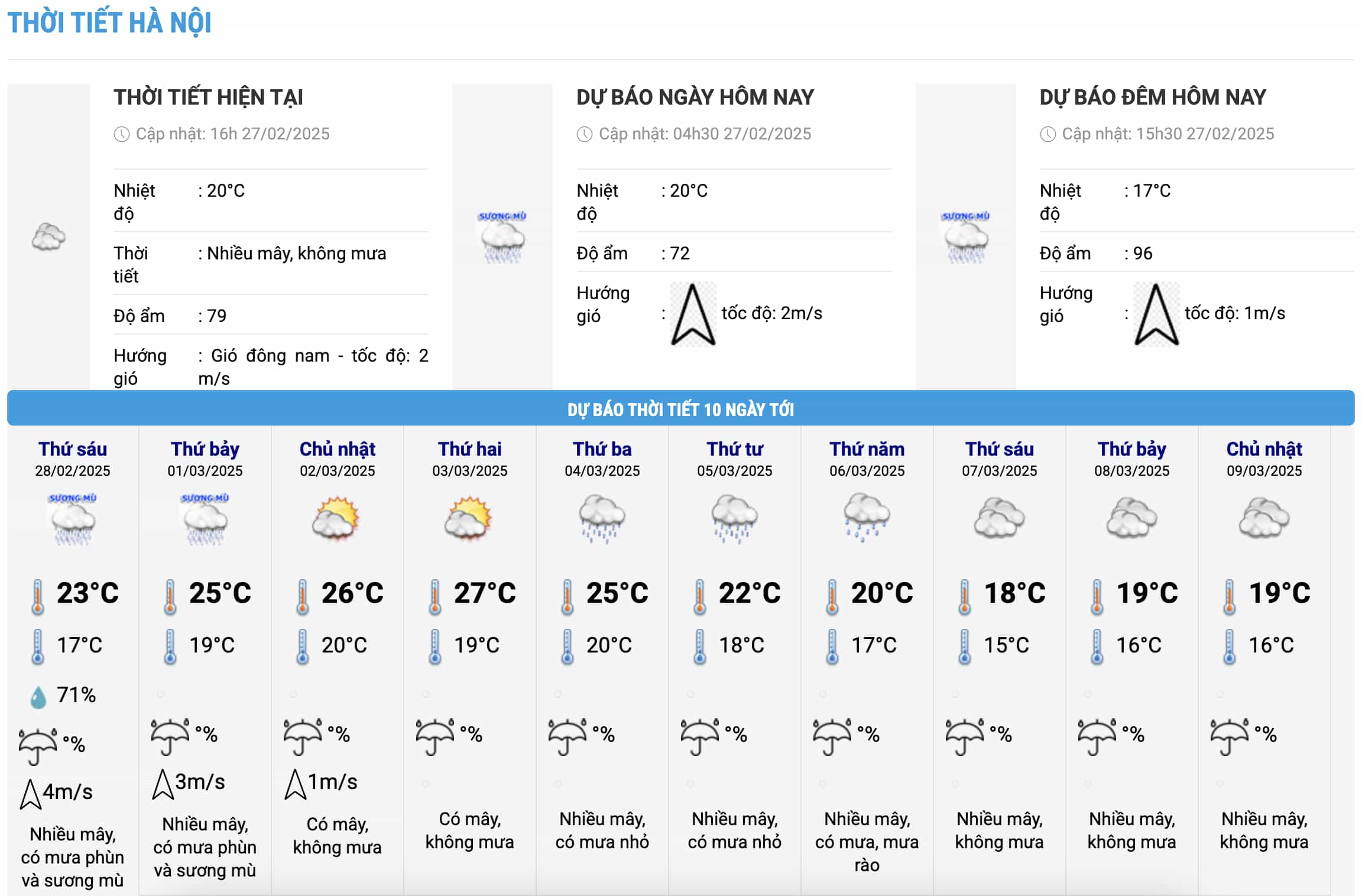This screenshot has height=896, width=1362.
Task: Click the clock icon beside 04h30 update time
Action: click(x=584, y=134)
